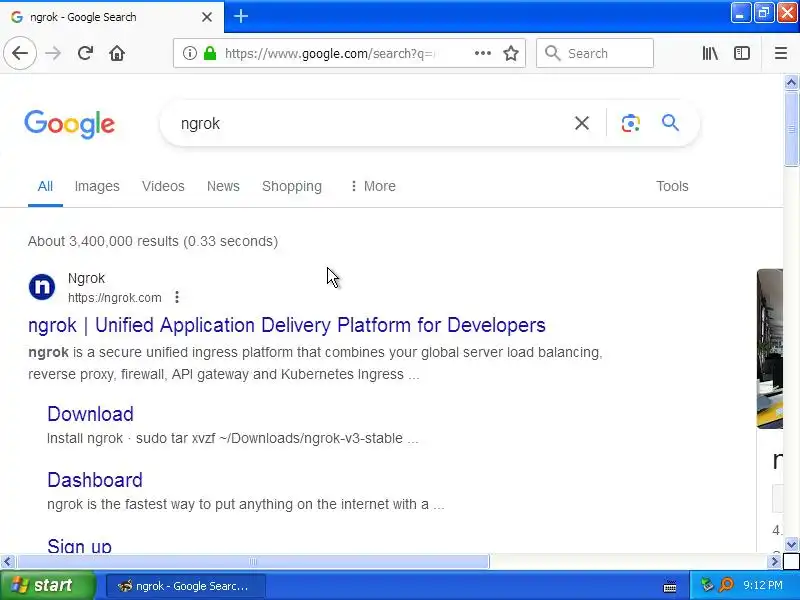Image resolution: width=800 pixels, height=600 pixels.
Task: Click the horizontal scrollbar left arrow
Action: tap(7, 562)
